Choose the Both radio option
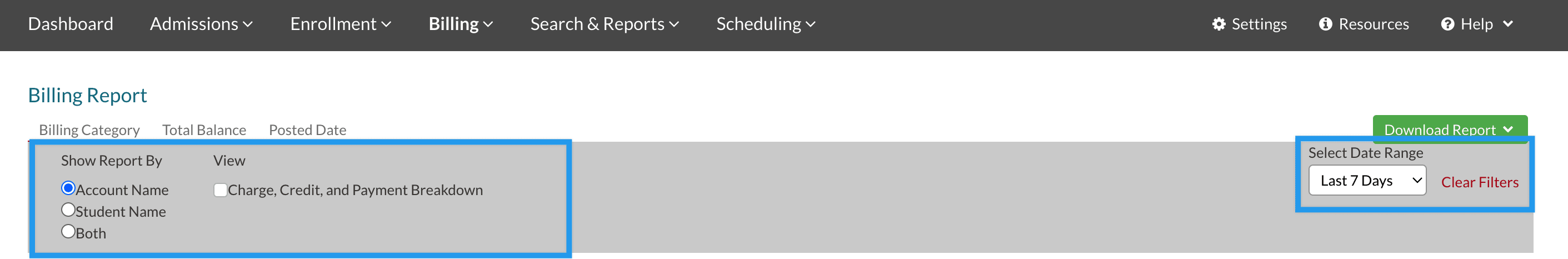 (68, 231)
